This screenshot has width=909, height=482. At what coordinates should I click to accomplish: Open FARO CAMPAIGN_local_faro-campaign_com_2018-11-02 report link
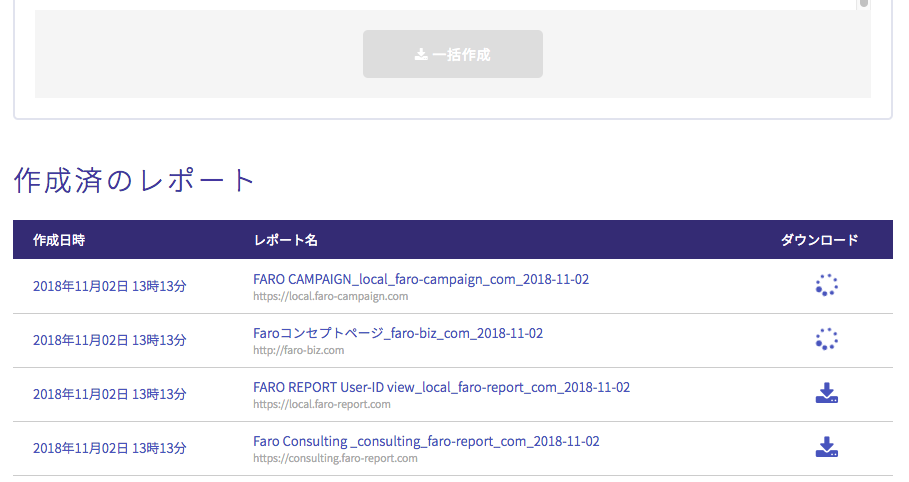(421, 279)
